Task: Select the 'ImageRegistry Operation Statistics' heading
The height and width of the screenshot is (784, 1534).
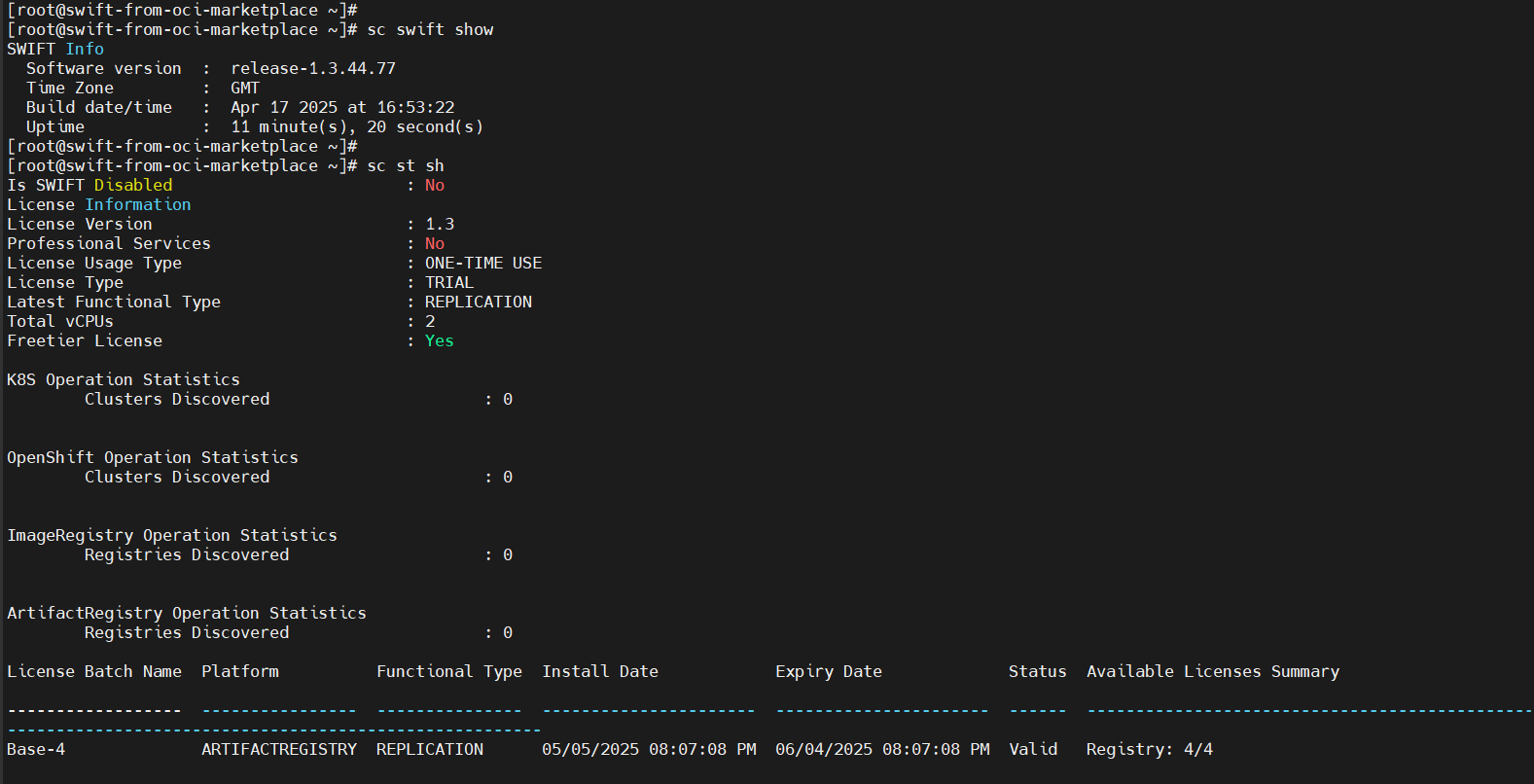Action: [172, 535]
